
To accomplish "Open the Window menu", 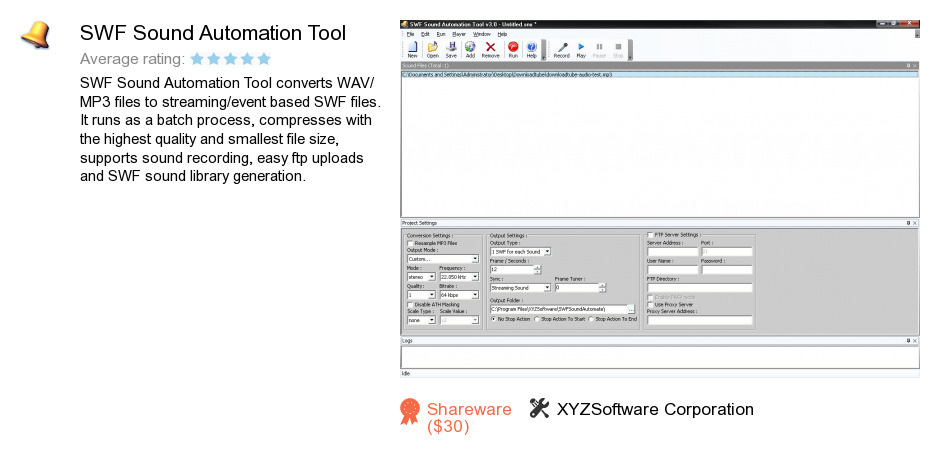I will pos(481,34).
